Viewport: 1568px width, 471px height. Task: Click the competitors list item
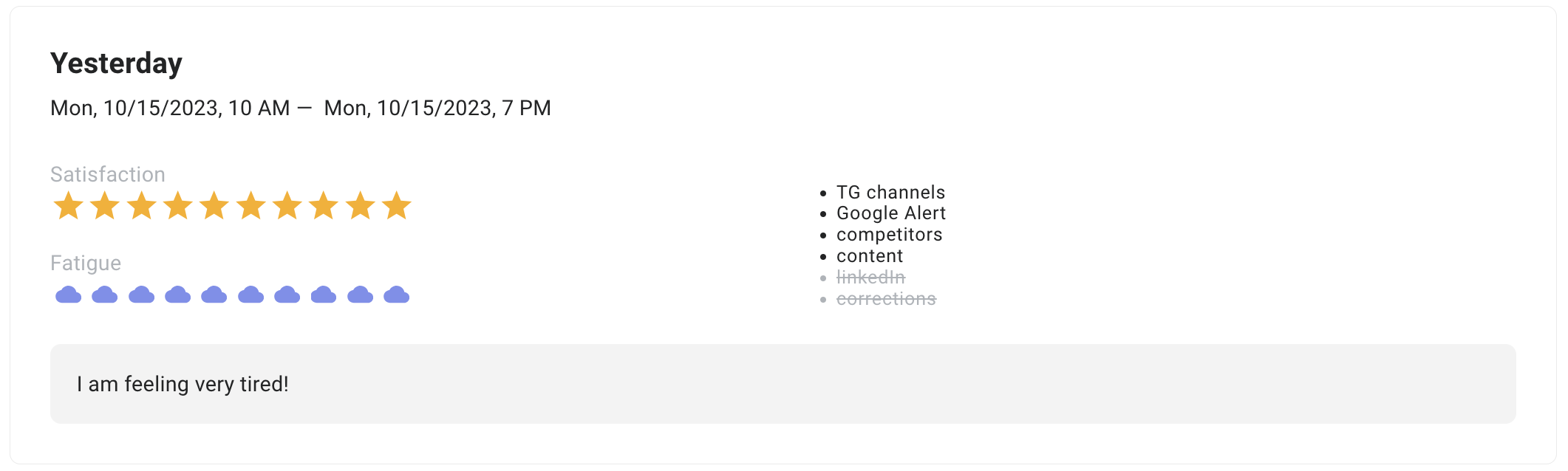(889, 235)
